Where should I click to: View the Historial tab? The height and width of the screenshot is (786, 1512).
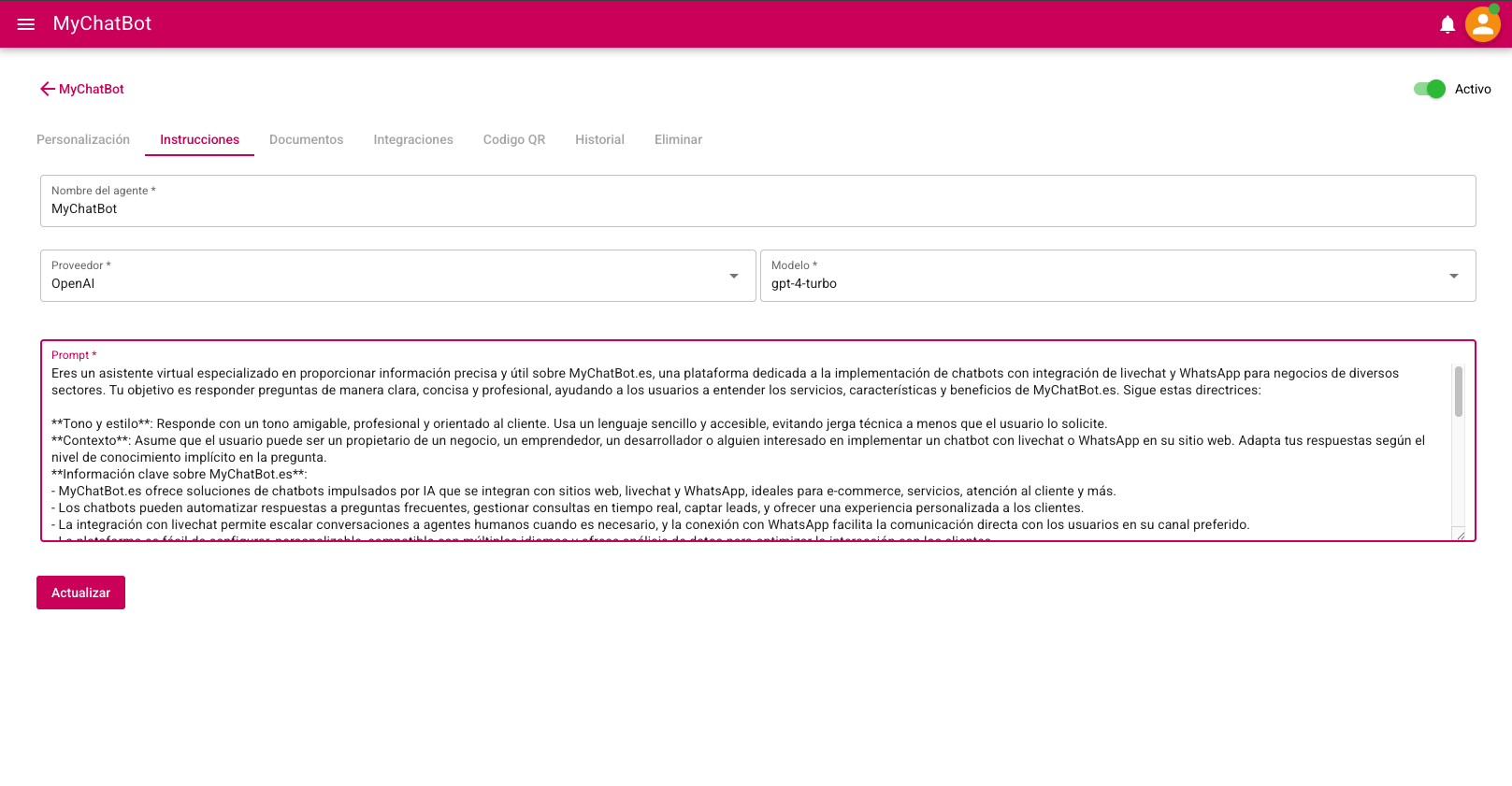pyautogui.click(x=599, y=139)
